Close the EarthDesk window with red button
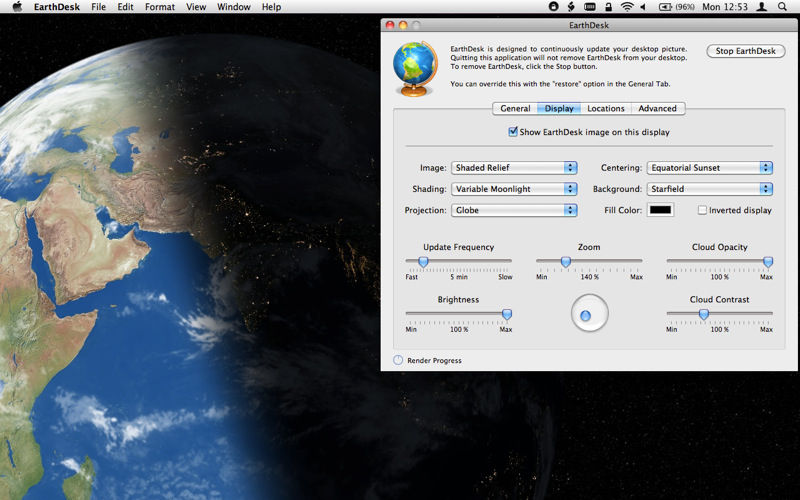The image size is (800, 500). click(x=390, y=25)
